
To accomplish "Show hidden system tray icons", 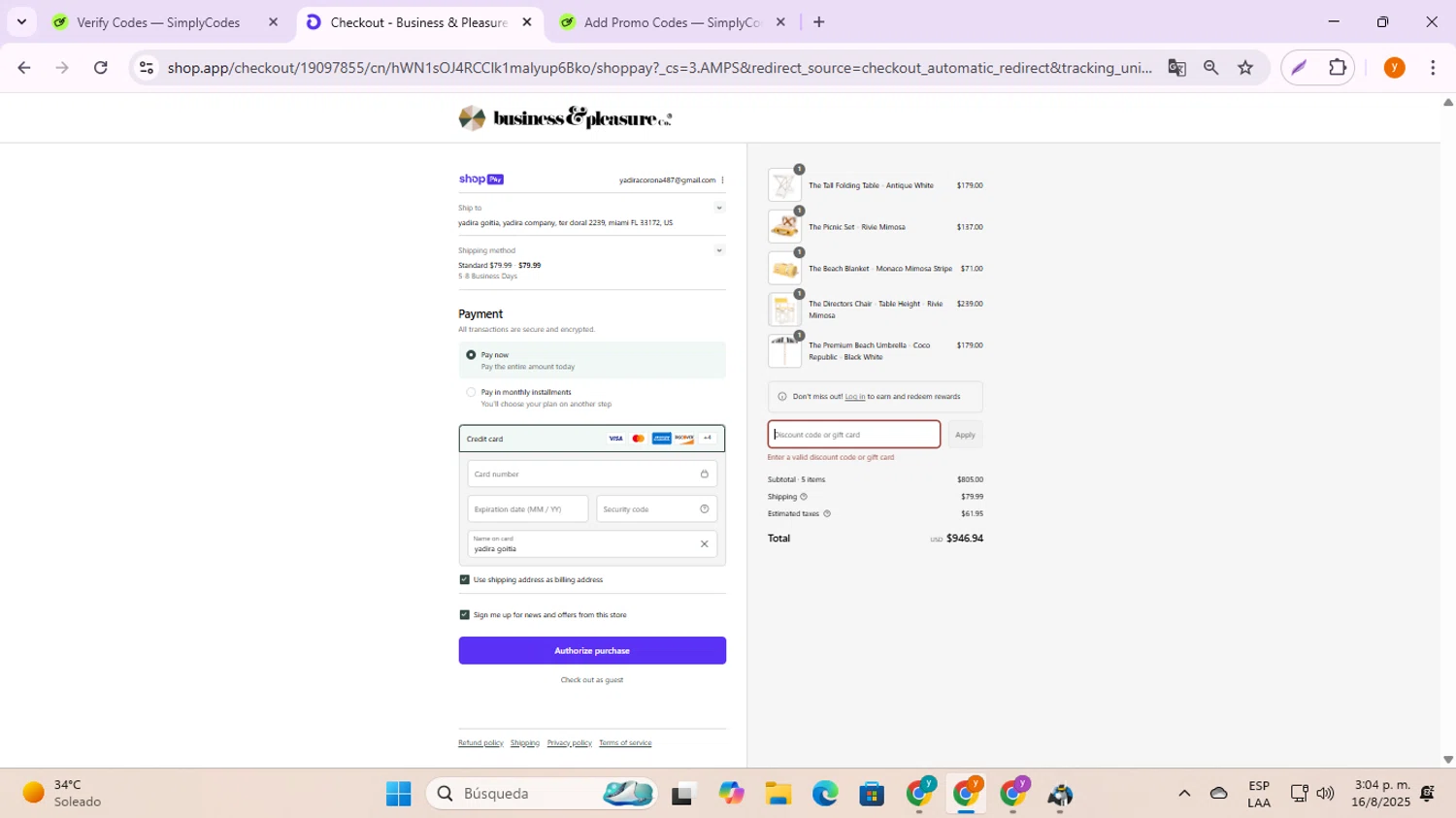I will click(1184, 794).
